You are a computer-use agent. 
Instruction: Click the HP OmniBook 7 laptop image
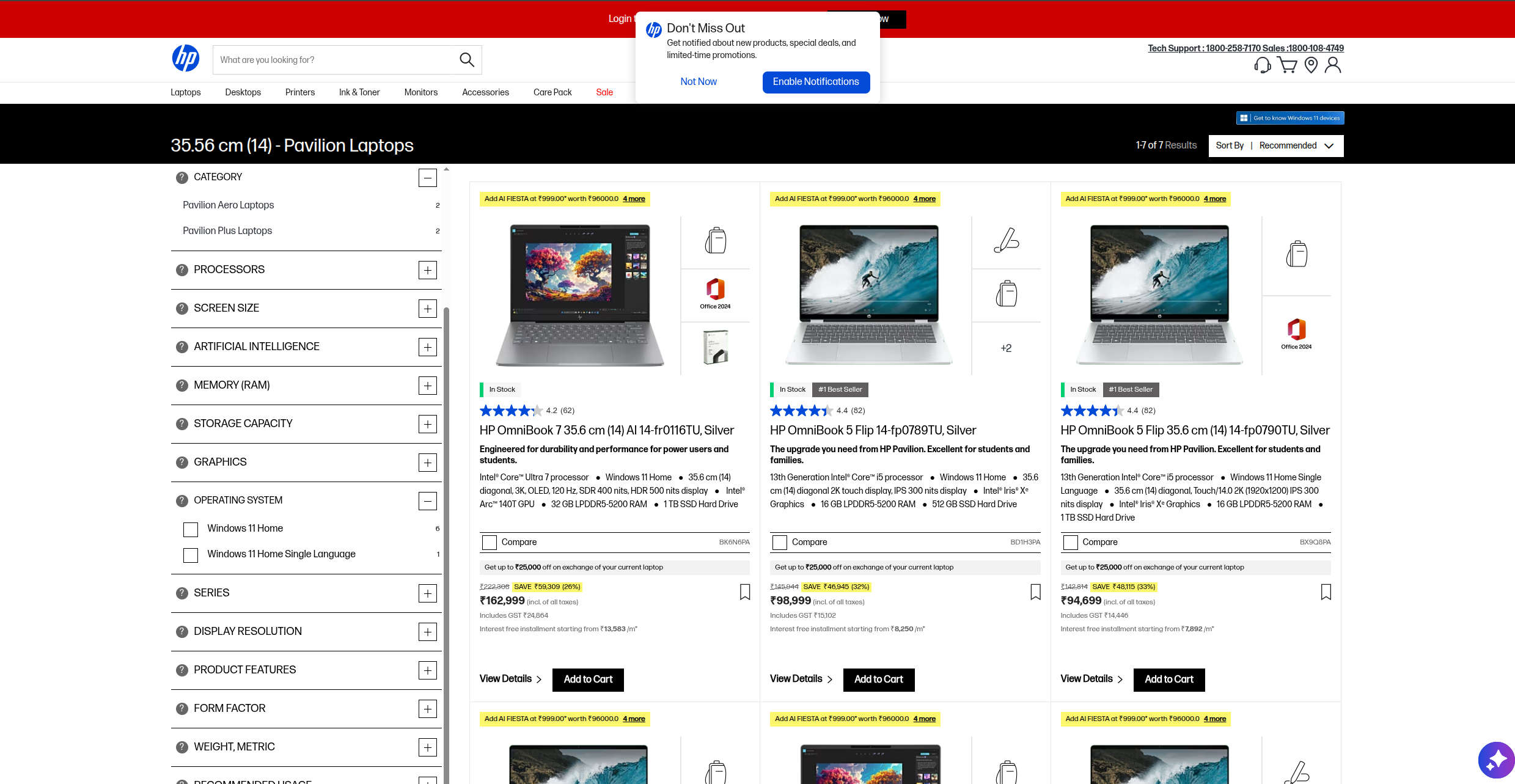(x=579, y=296)
